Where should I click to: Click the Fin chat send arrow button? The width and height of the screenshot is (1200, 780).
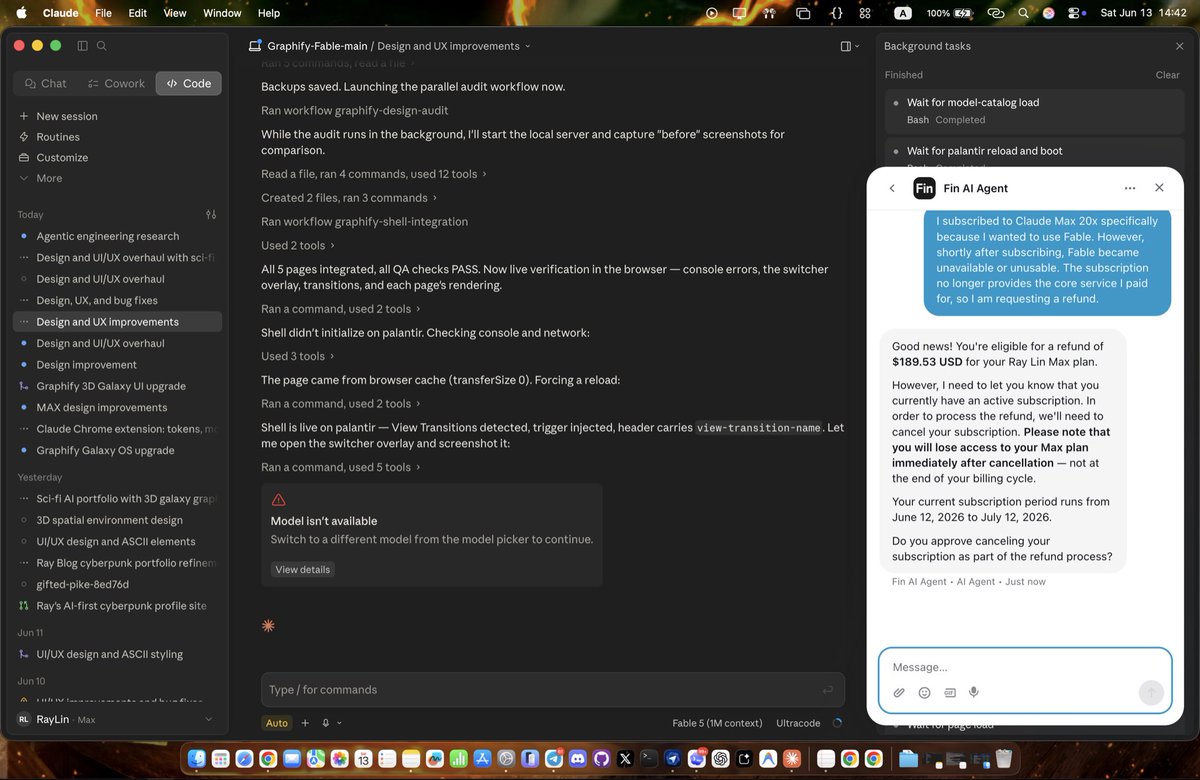tap(1151, 692)
